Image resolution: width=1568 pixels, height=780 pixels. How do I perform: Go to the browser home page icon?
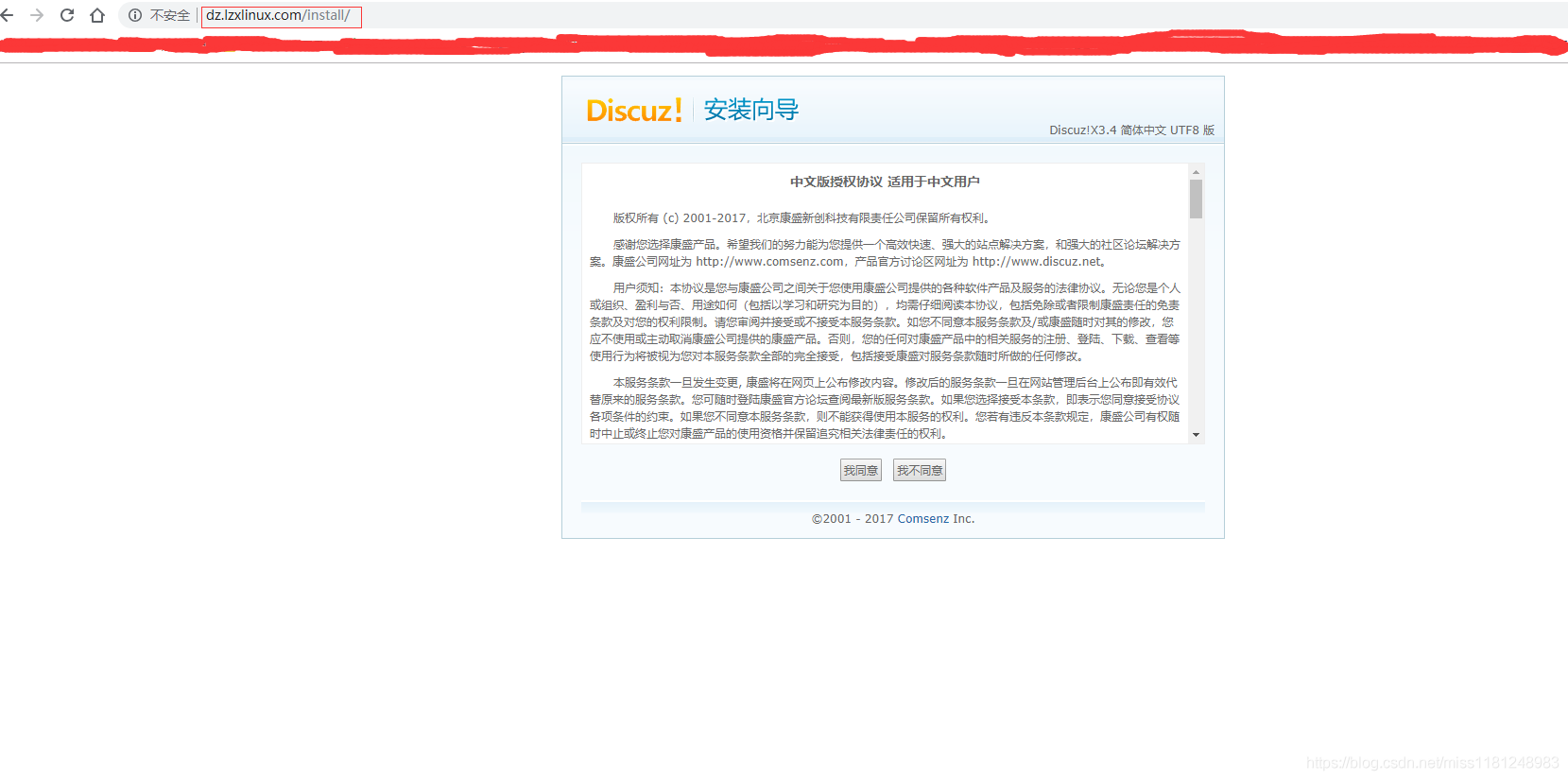[97, 15]
